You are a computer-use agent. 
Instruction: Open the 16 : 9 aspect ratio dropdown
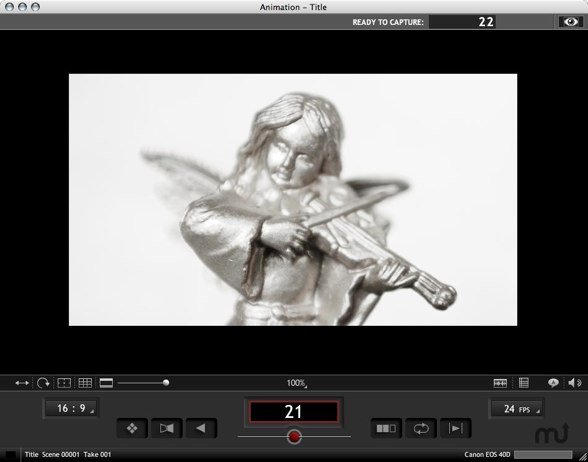click(x=71, y=408)
